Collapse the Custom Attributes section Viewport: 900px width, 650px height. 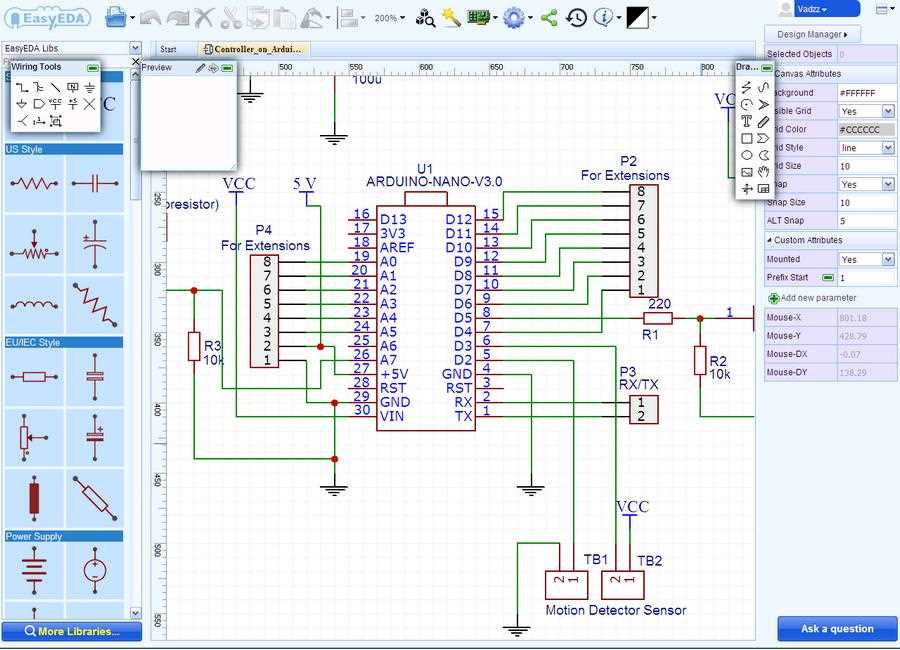[769, 239]
